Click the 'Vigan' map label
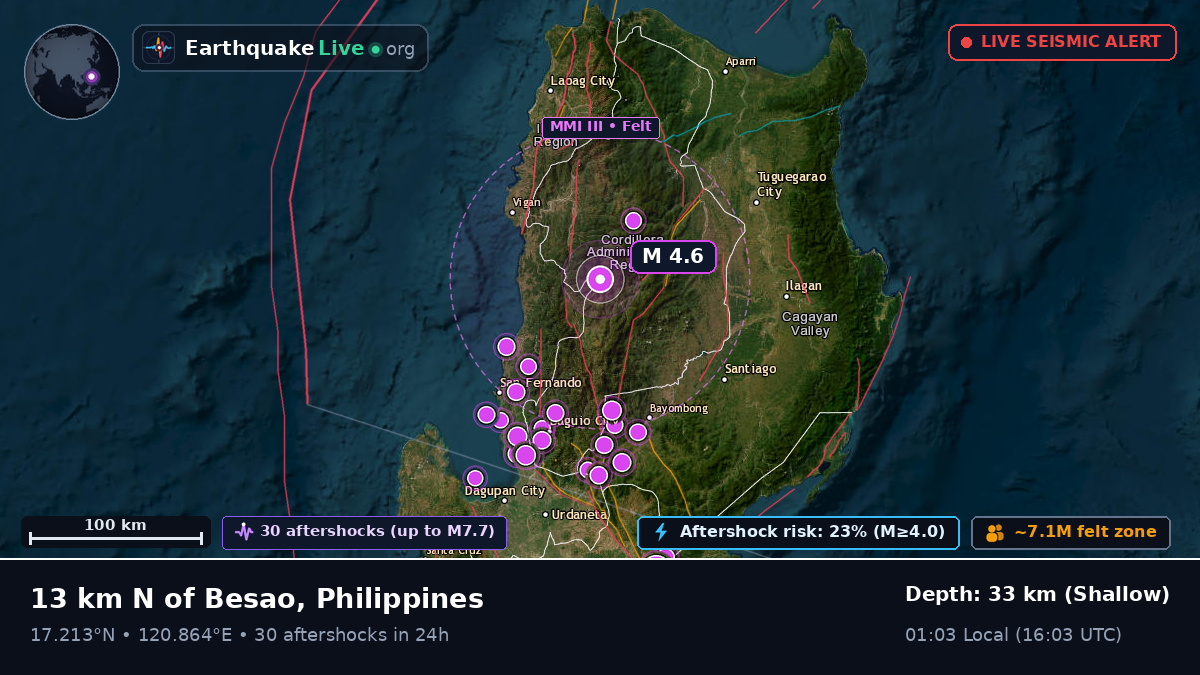 coord(526,202)
